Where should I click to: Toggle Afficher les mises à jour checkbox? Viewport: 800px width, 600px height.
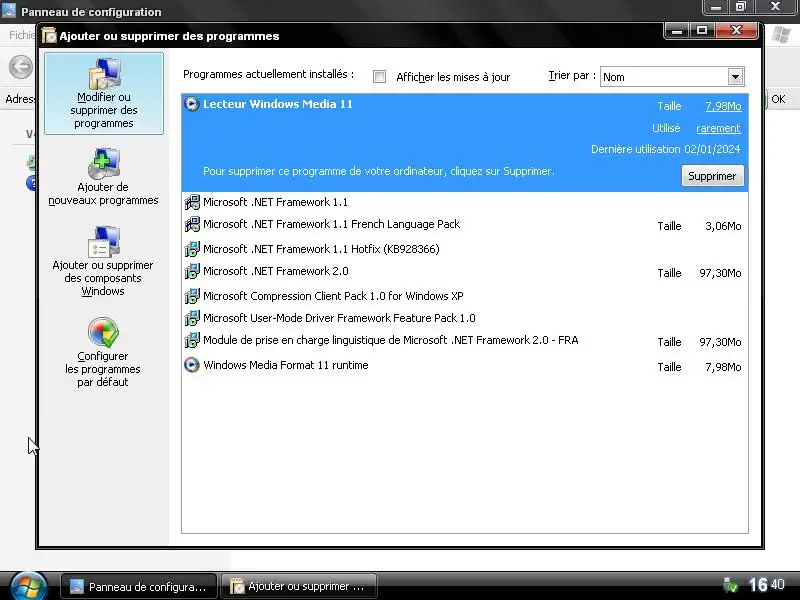click(379, 77)
